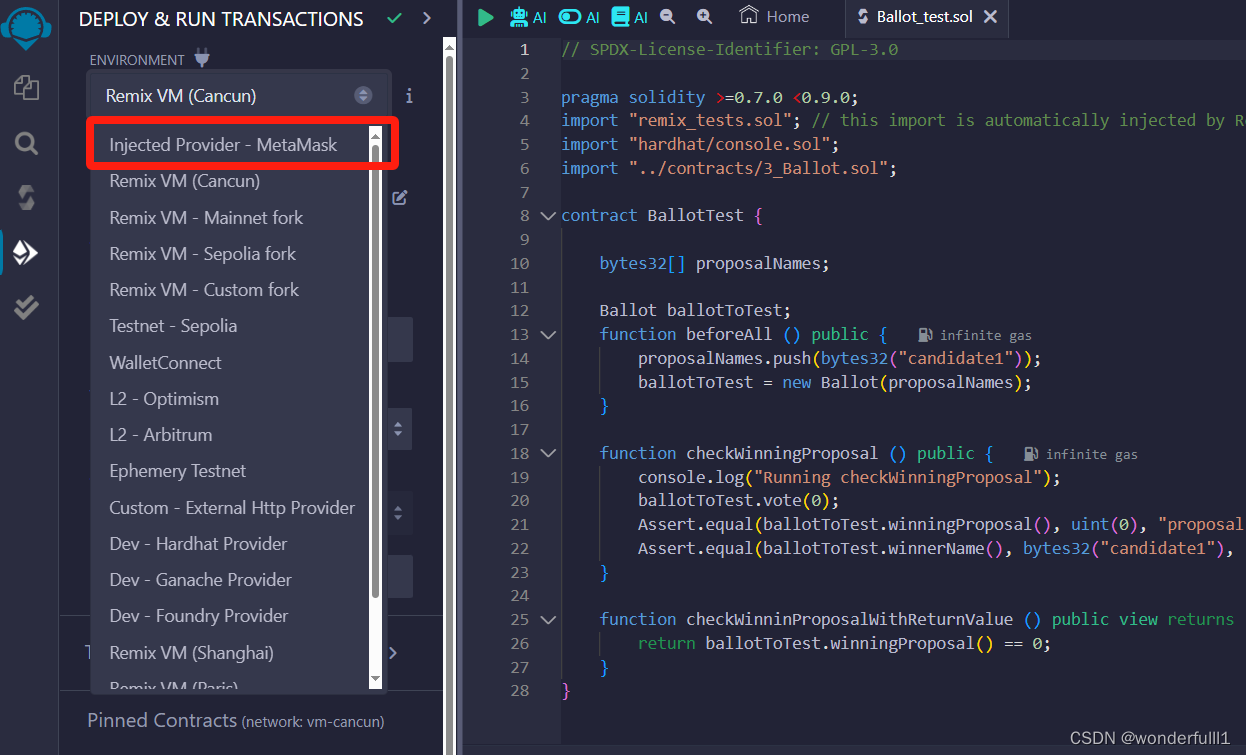Select the Deploy & Run Transactions sidebar icon
This screenshot has width=1246, height=755.
[27, 253]
